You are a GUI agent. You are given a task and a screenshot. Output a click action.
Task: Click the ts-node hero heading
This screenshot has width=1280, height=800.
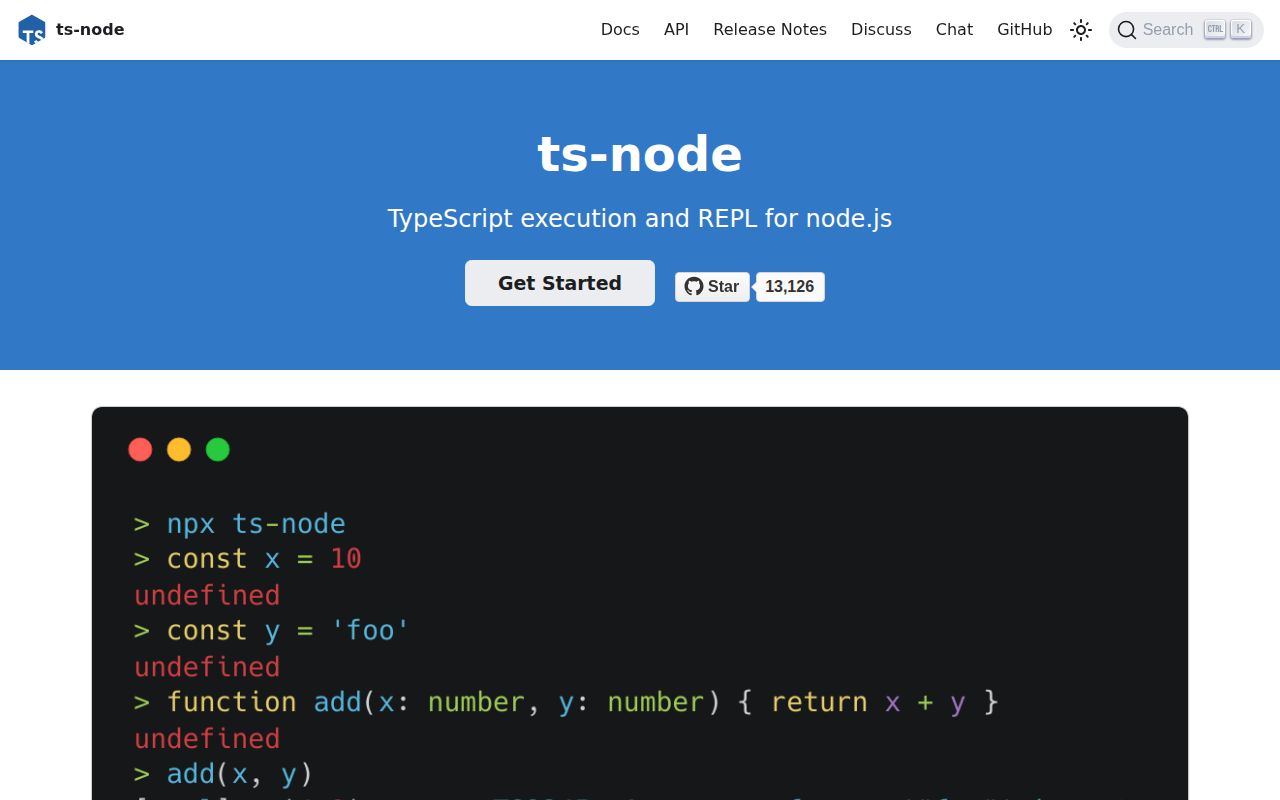[640, 154]
